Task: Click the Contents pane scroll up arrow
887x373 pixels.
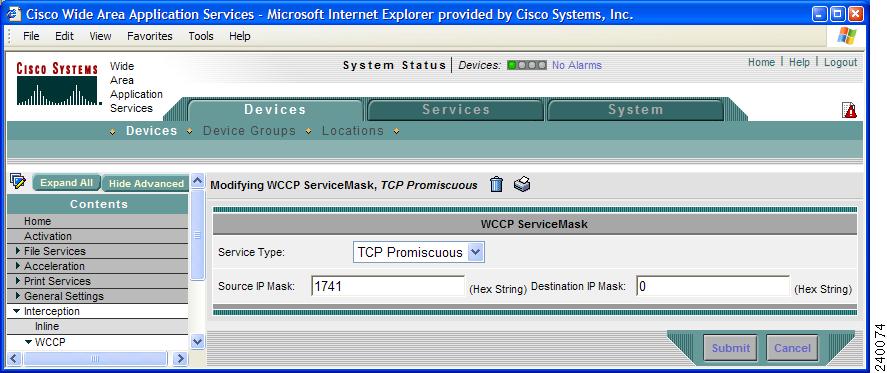Action: 197,181
